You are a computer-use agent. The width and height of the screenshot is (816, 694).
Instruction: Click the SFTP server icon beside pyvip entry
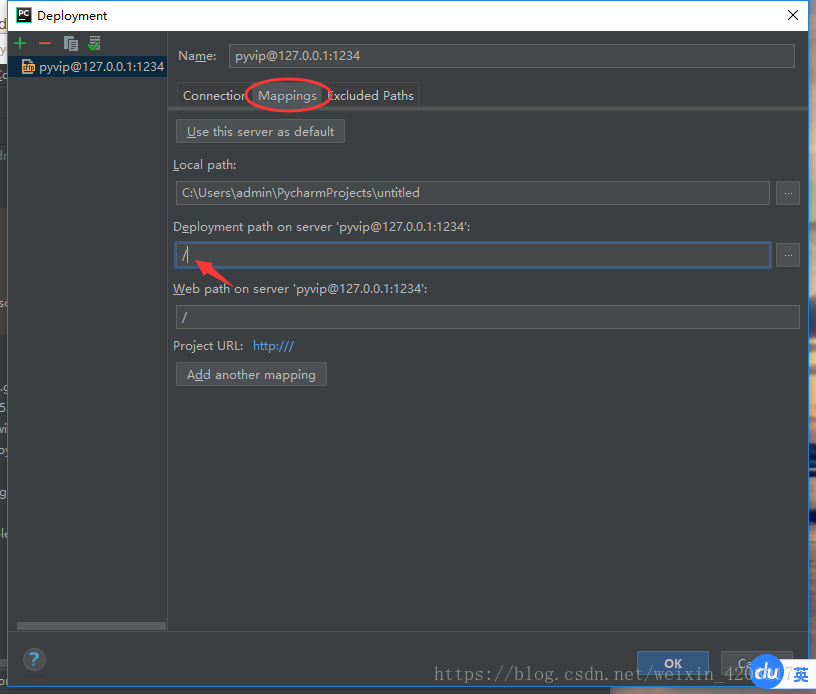(x=28, y=67)
